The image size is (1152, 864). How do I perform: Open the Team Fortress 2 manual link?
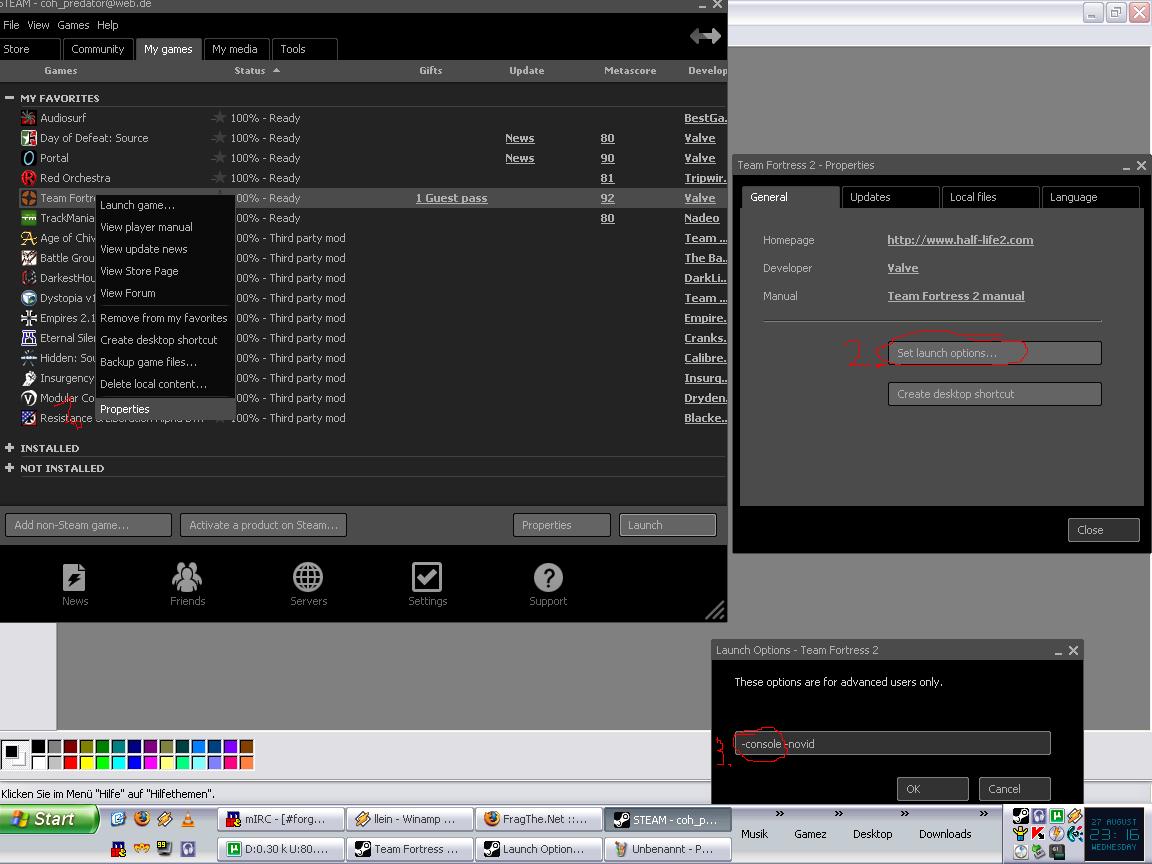tap(955, 296)
